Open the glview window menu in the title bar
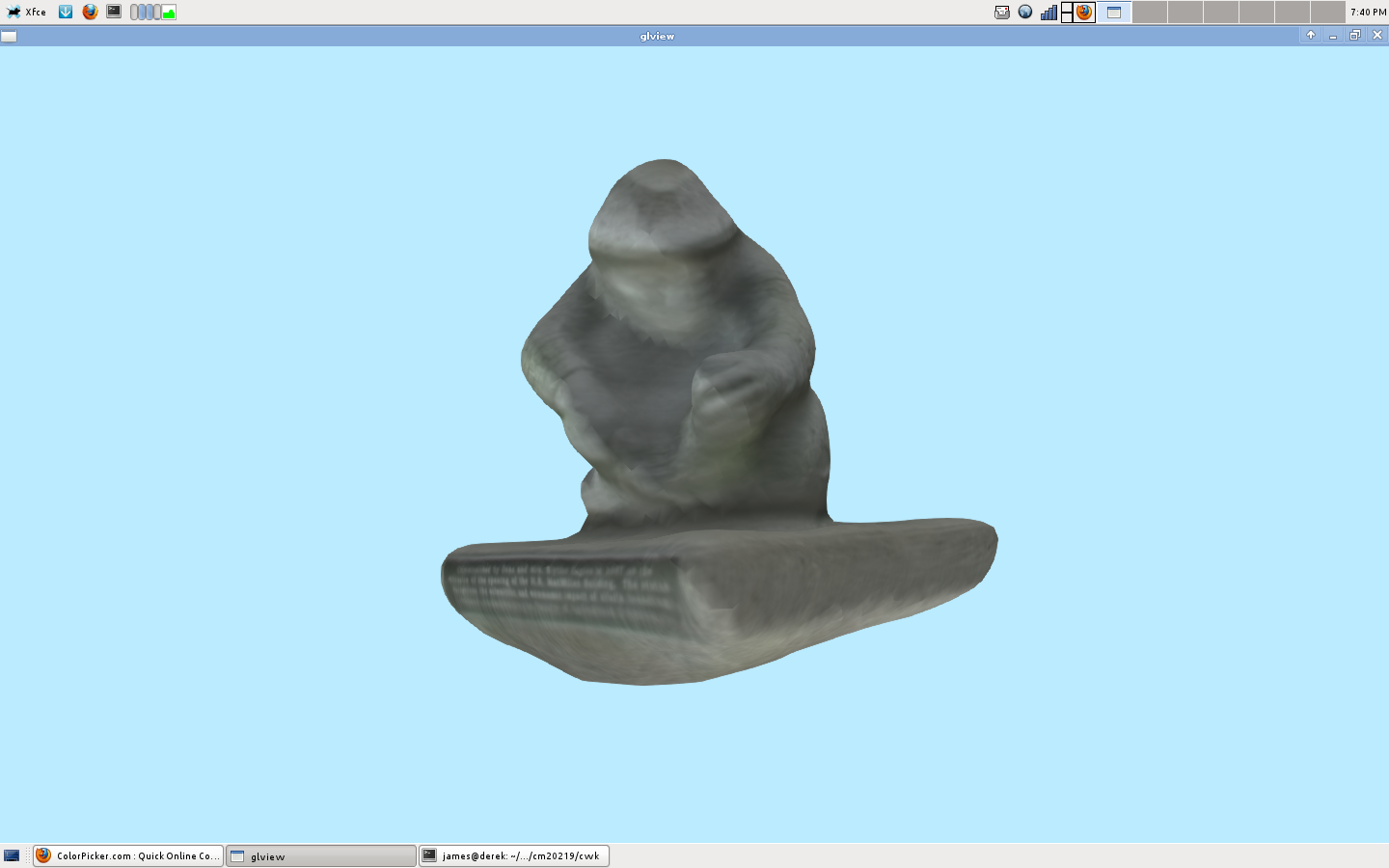This screenshot has width=1389, height=868. pos(9,36)
